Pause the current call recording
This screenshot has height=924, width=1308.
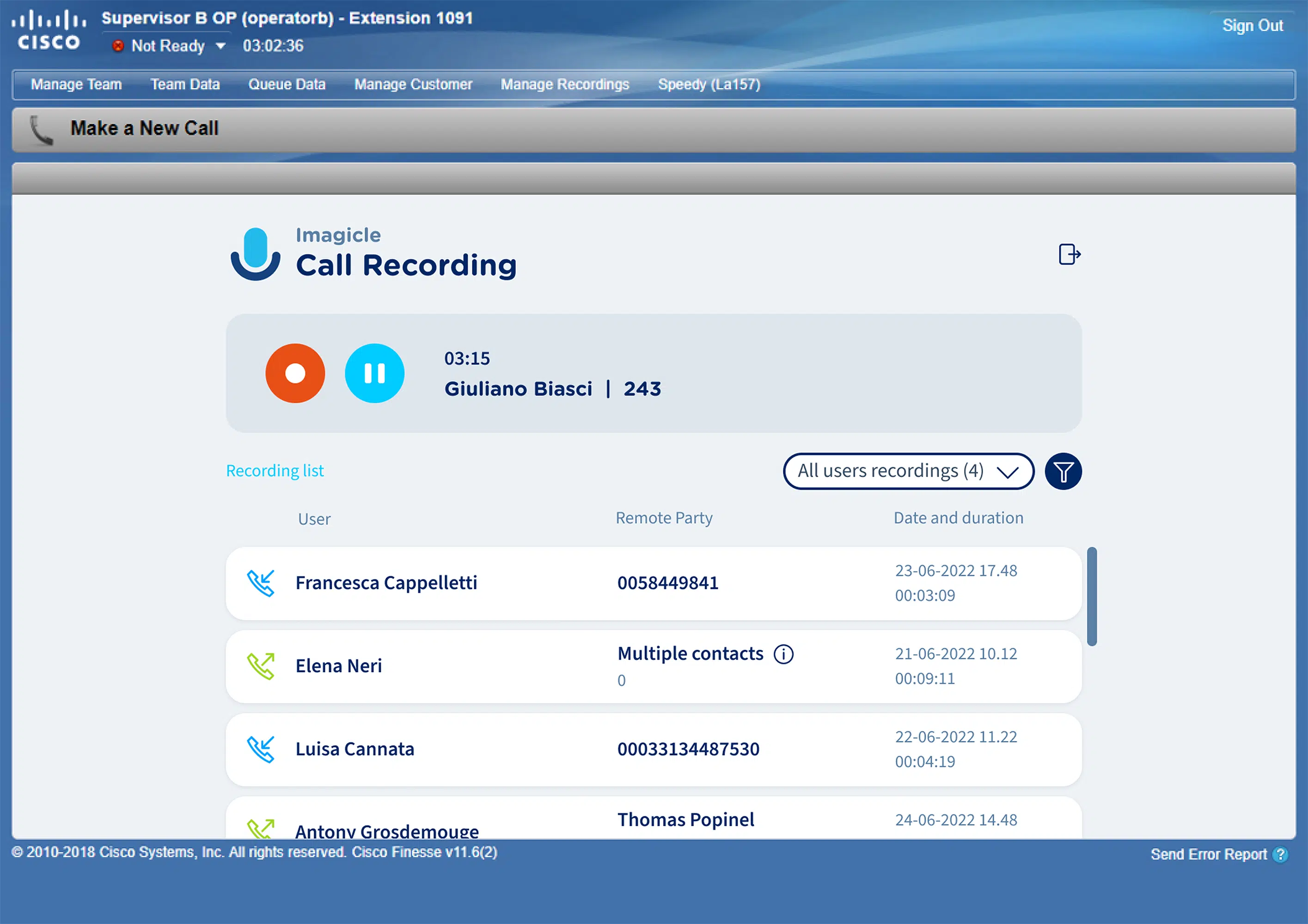click(x=374, y=373)
